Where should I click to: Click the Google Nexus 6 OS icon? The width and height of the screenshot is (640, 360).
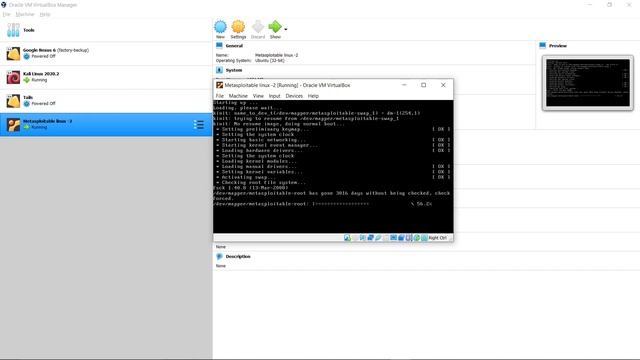(x=13, y=53)
